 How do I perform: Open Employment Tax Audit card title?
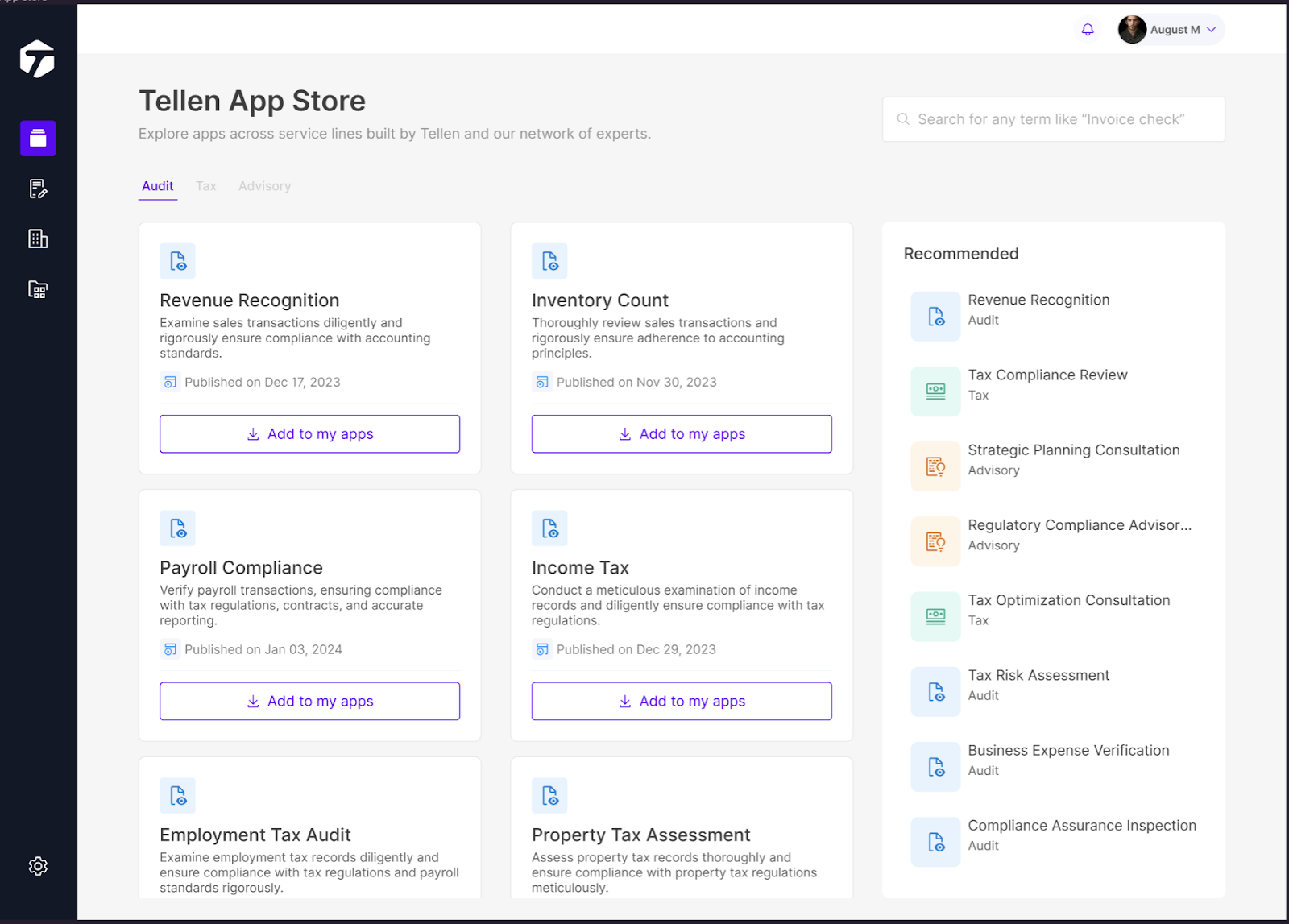pyautogui.click(x=255, y=835)
